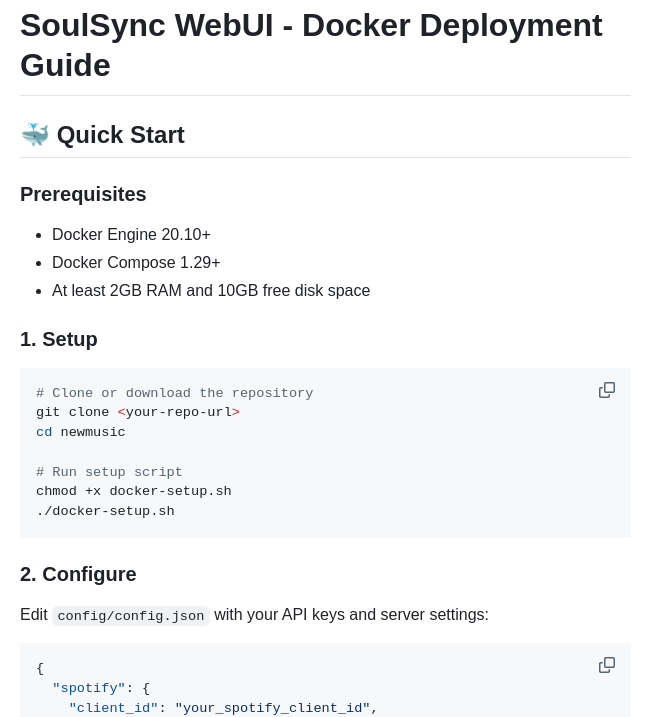Click the 'config/config.json' inline code
Screen dimensions: 651x717
[131, 616]
